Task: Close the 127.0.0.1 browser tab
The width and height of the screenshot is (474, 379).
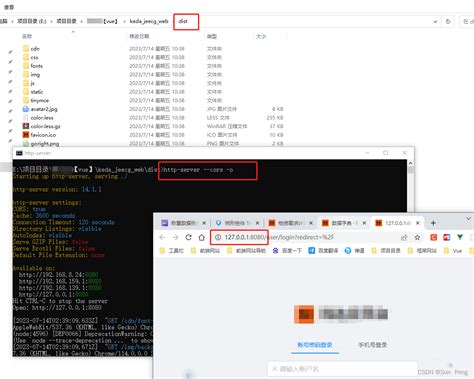Action: click(418, 223)
